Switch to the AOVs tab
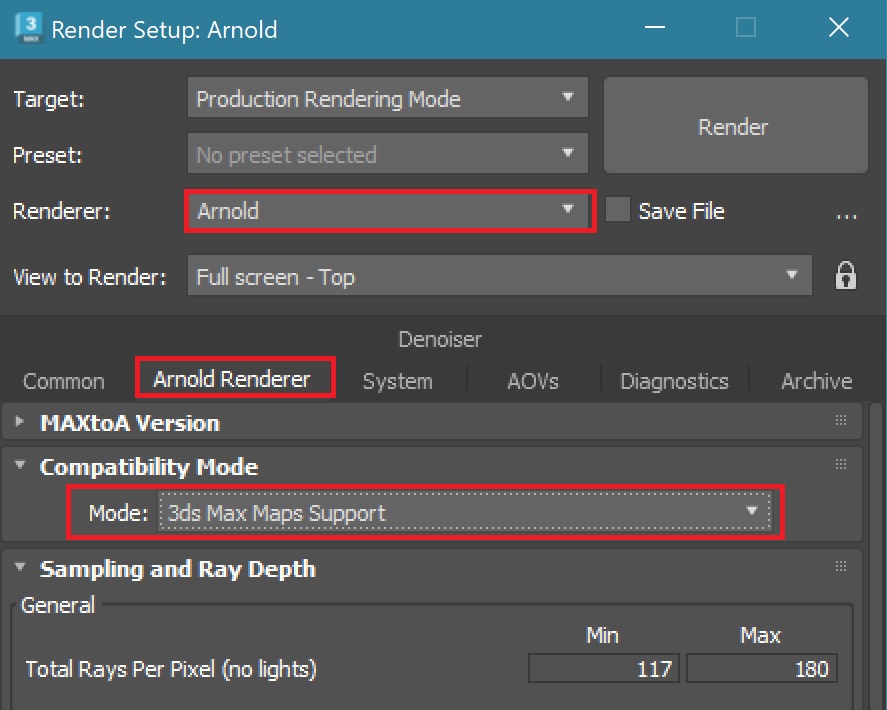887x710 pixels. [532, 381]
